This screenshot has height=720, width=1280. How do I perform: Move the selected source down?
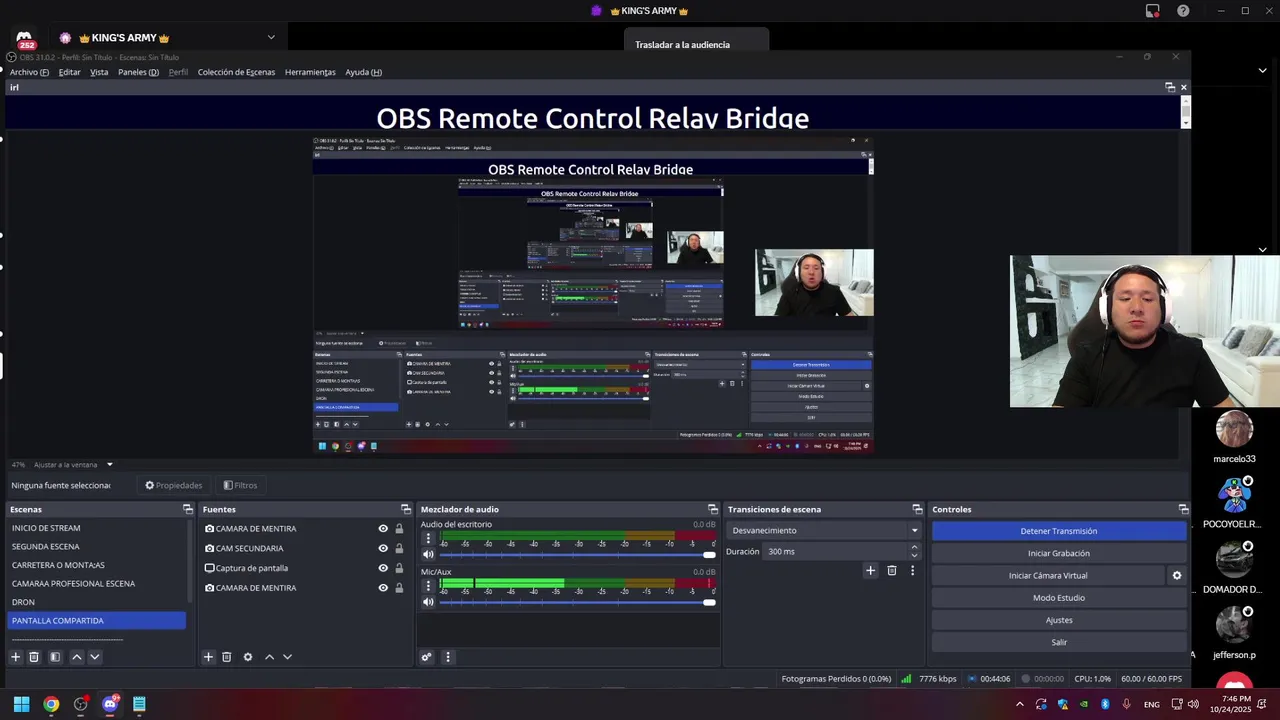(287, 657)
